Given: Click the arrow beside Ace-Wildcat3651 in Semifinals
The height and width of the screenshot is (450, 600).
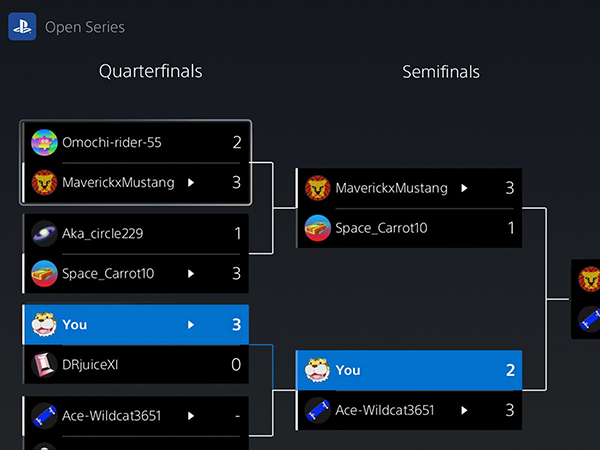Looking at the screenshot, I should pos(464,410).
